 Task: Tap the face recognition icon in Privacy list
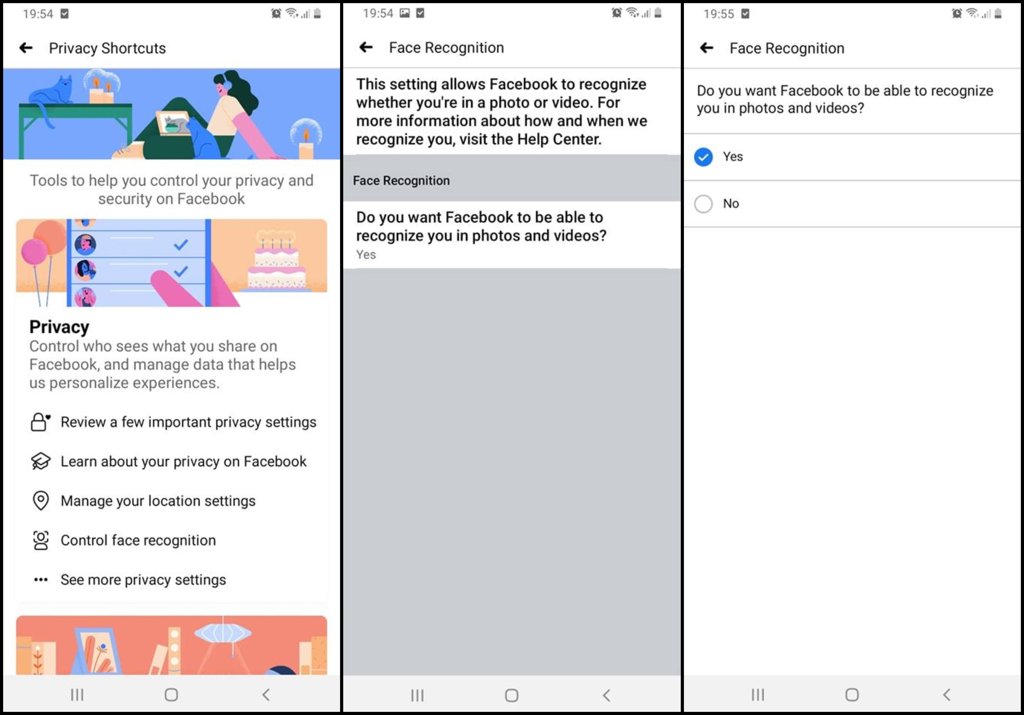pos(40,540)
